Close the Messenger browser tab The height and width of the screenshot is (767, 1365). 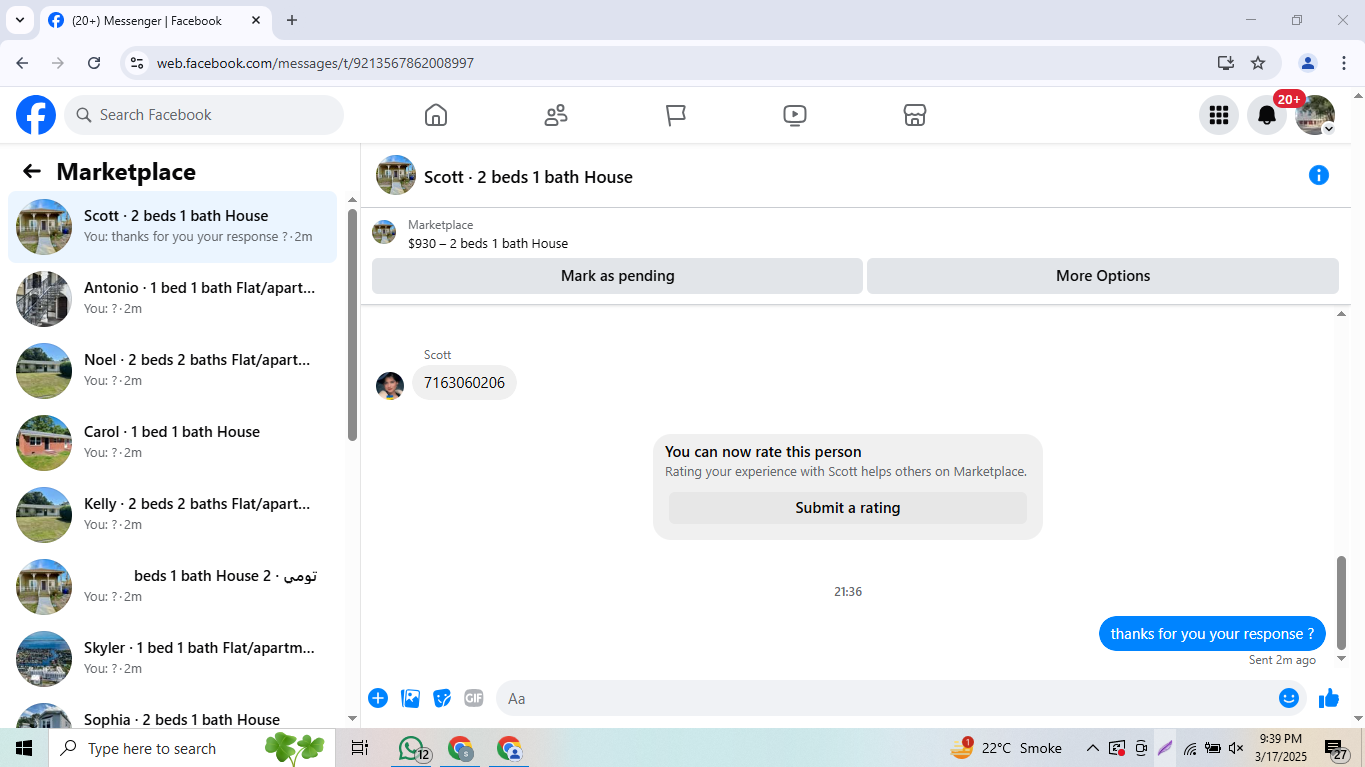(256, 20)
